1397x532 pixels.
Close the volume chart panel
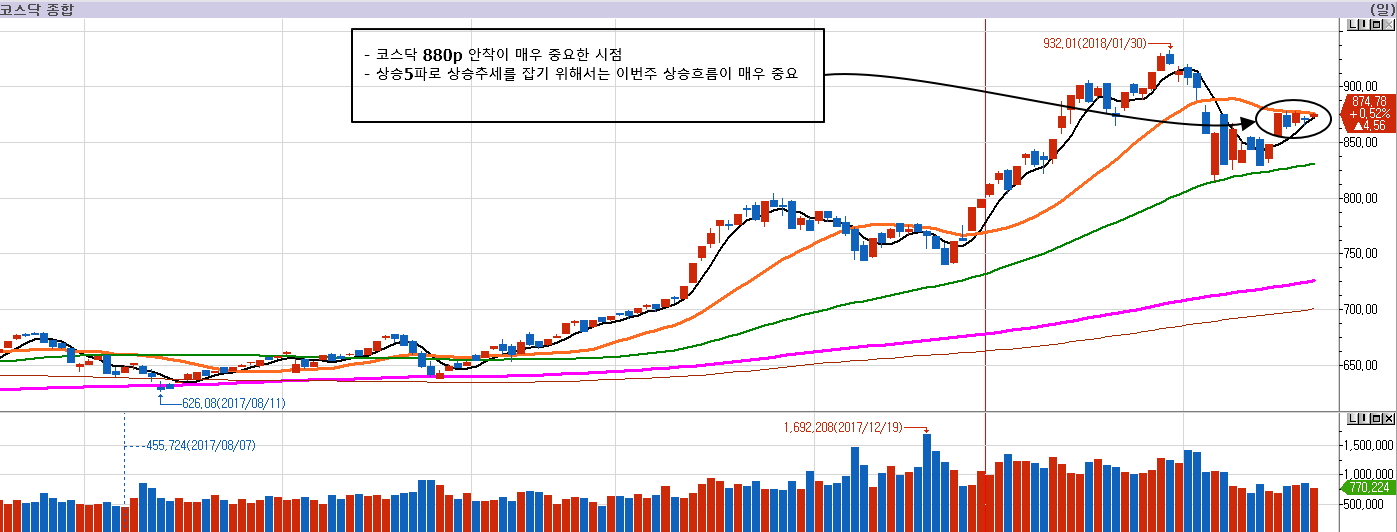pyautogui.click(x=1388, y=417)
